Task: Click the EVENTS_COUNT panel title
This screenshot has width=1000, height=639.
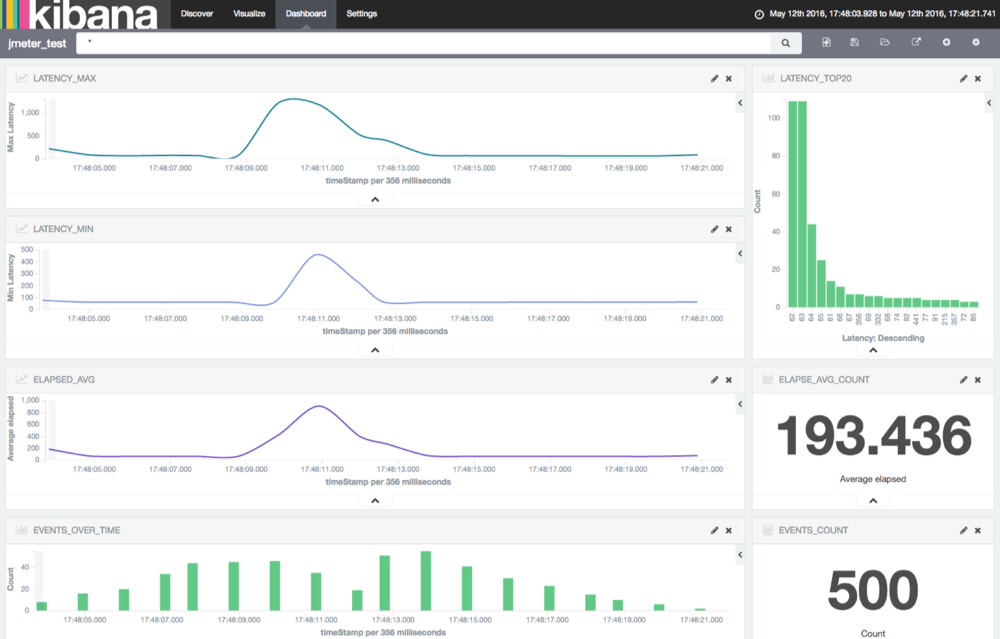Action: pyautogui.click(x=813, y=530)
